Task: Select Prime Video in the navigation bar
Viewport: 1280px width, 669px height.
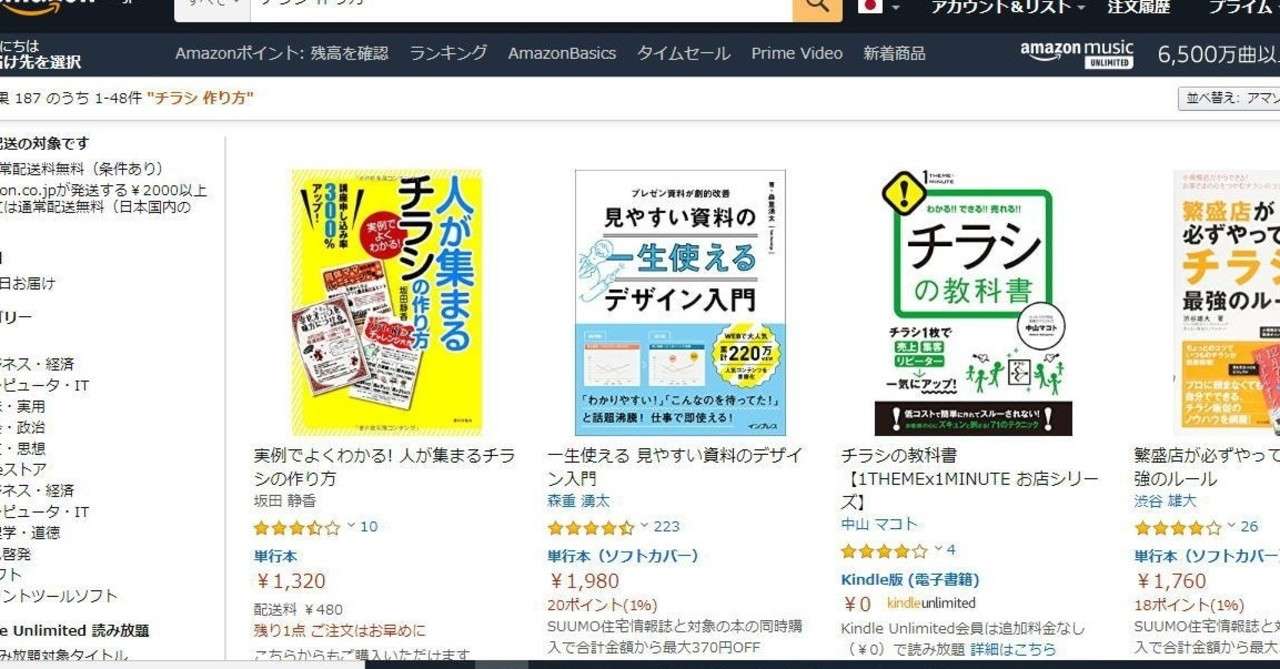Action: point(797,53)
